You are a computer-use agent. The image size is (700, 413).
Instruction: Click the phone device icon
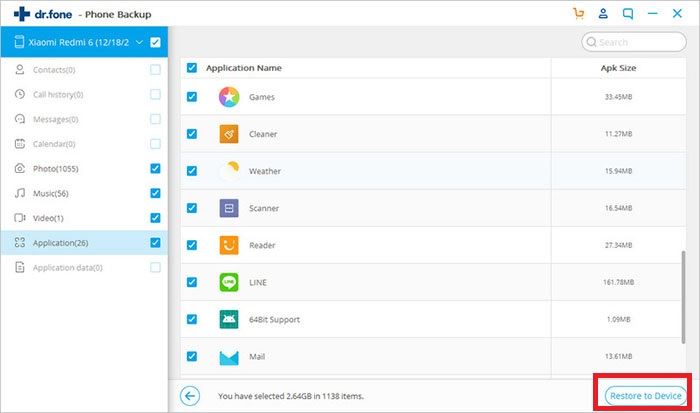coord(19,42)
